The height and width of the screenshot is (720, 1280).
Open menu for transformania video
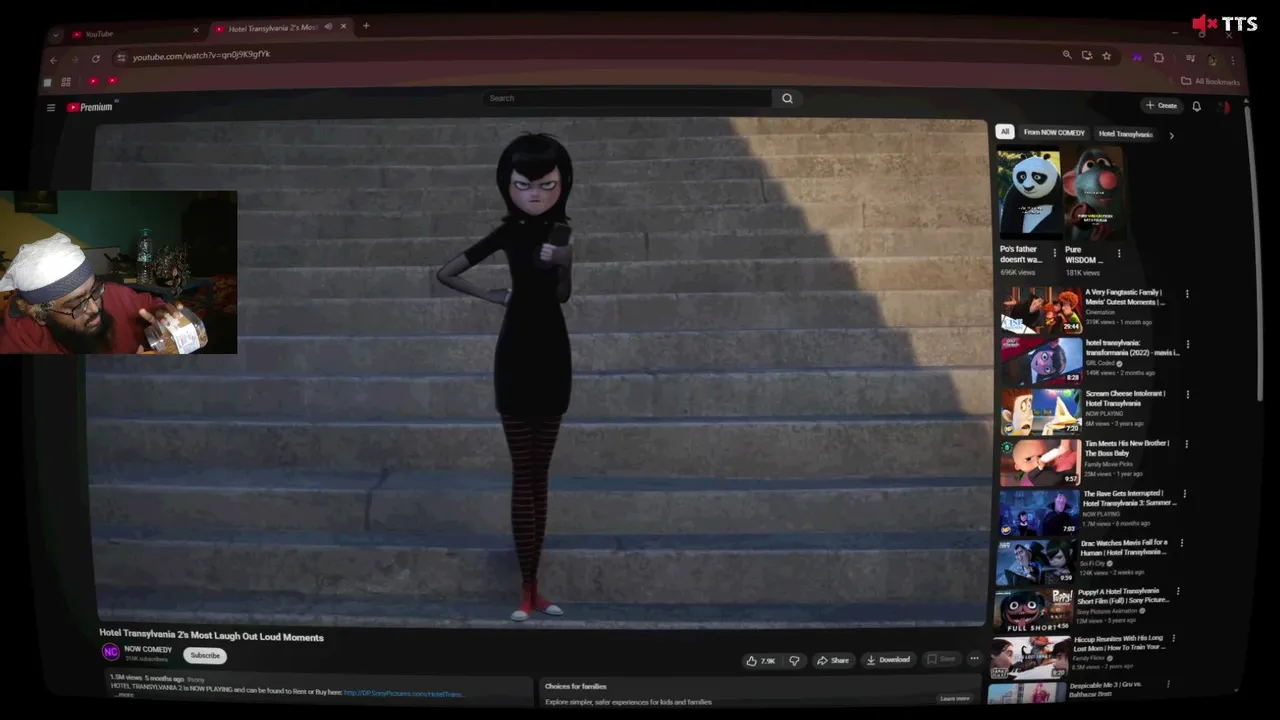click(x=1187, y=344)
